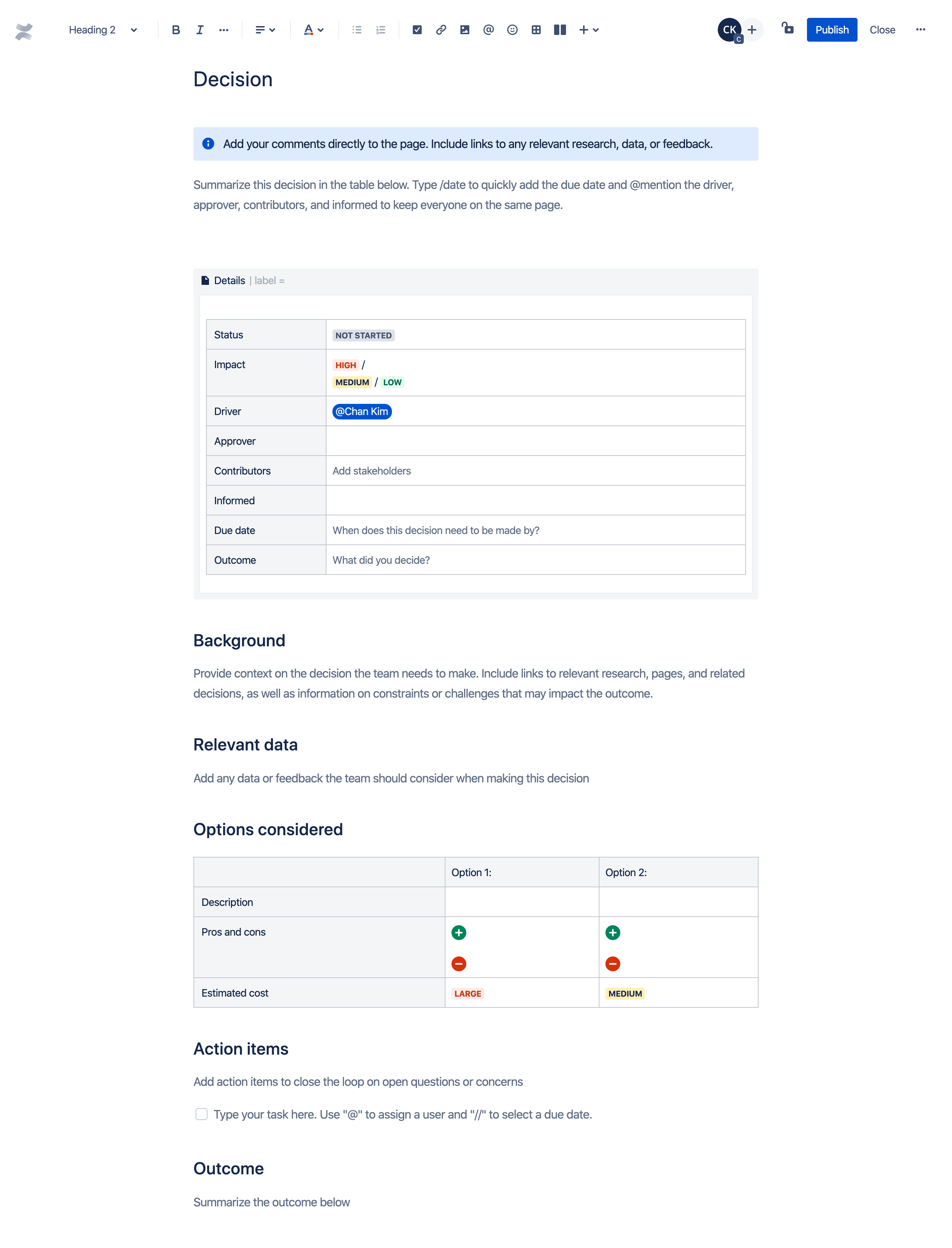The width and height of the screenshot is (952, 1248).
Task: Click the @Chan Kim driver field
Action: pos(361,411)
